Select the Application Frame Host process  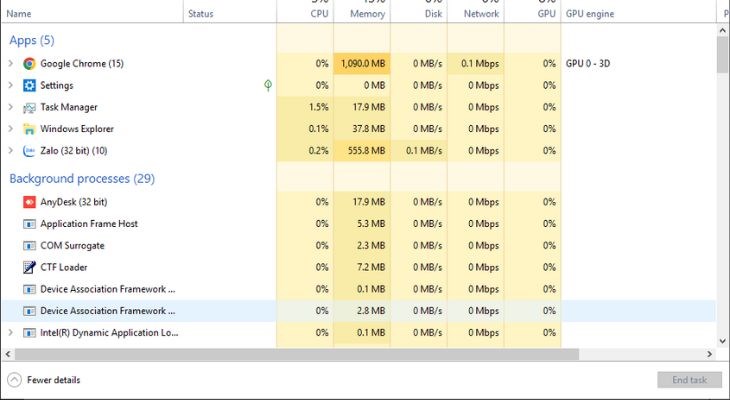(89, 224)
